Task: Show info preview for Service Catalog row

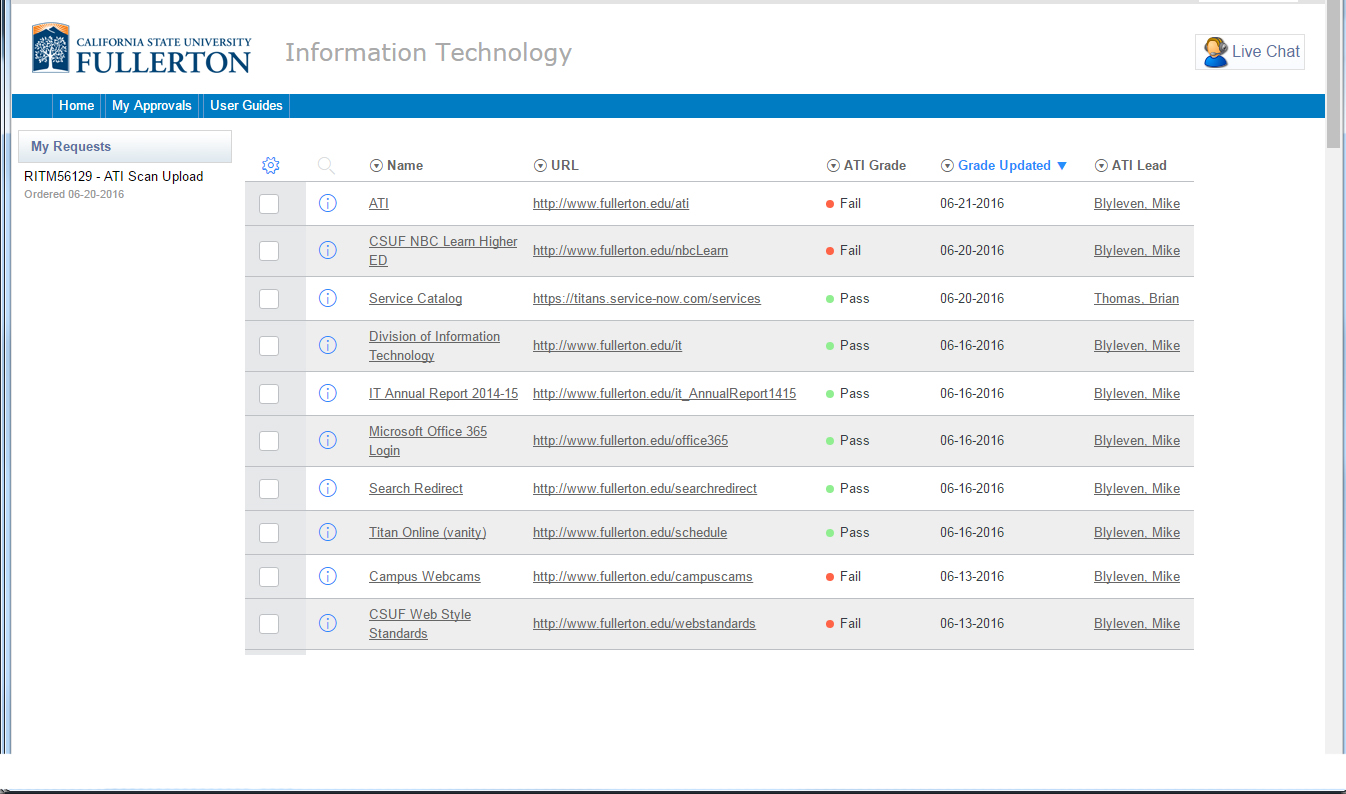Action: (327, 298)
